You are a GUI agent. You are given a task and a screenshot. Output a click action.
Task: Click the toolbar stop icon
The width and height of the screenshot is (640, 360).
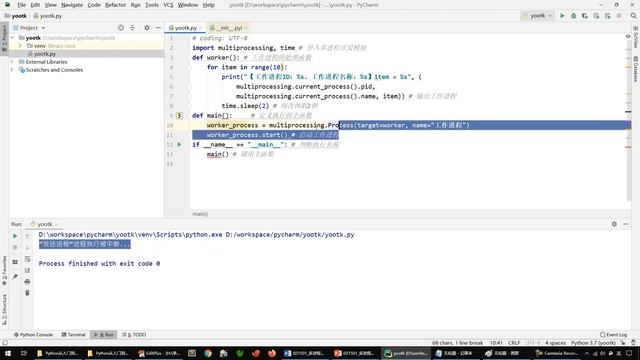tap(619, 16)
